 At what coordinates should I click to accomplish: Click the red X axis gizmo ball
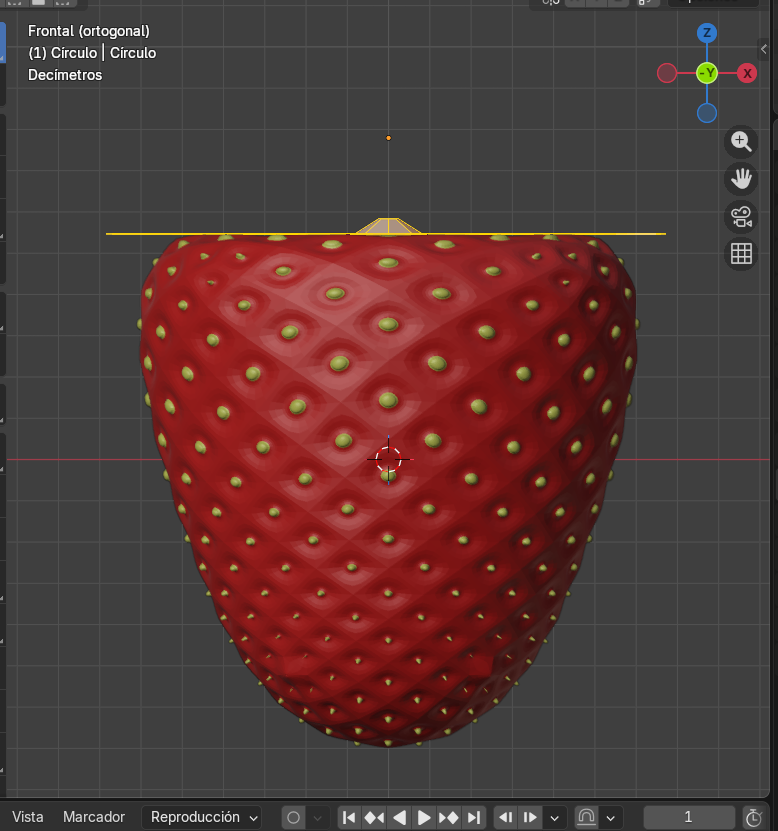pos(747,73)
